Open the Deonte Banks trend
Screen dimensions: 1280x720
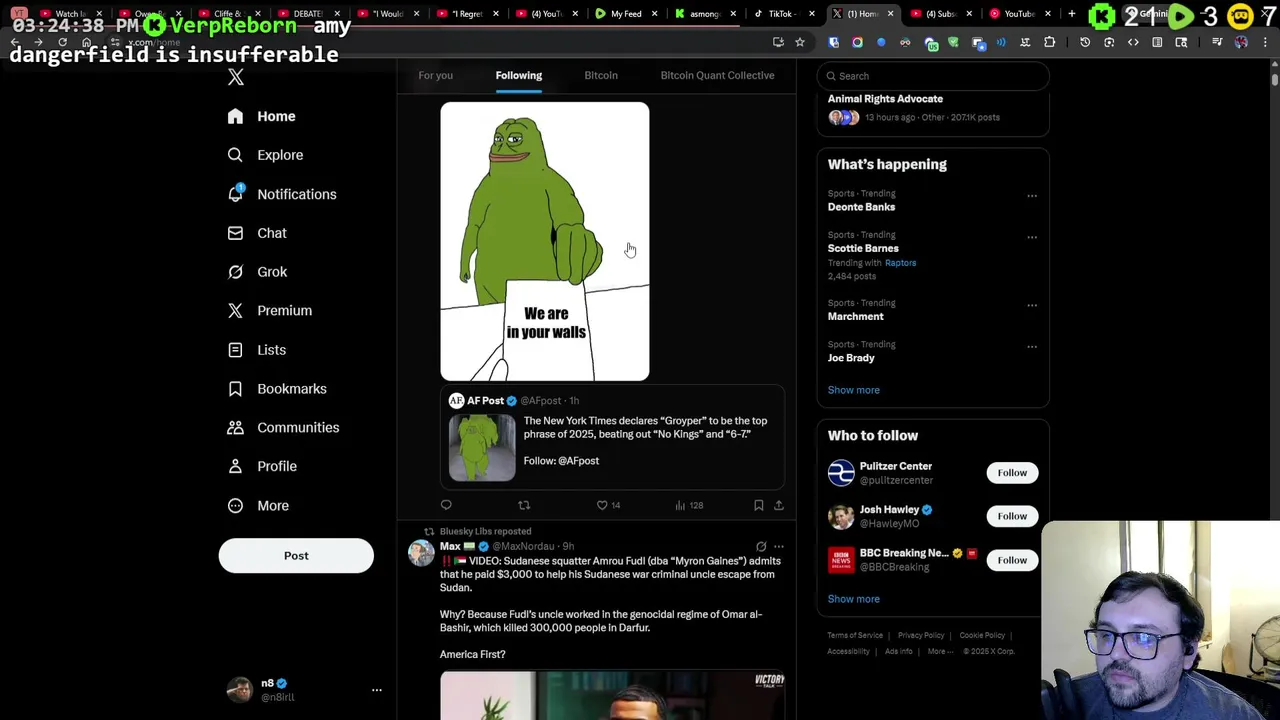861,207
